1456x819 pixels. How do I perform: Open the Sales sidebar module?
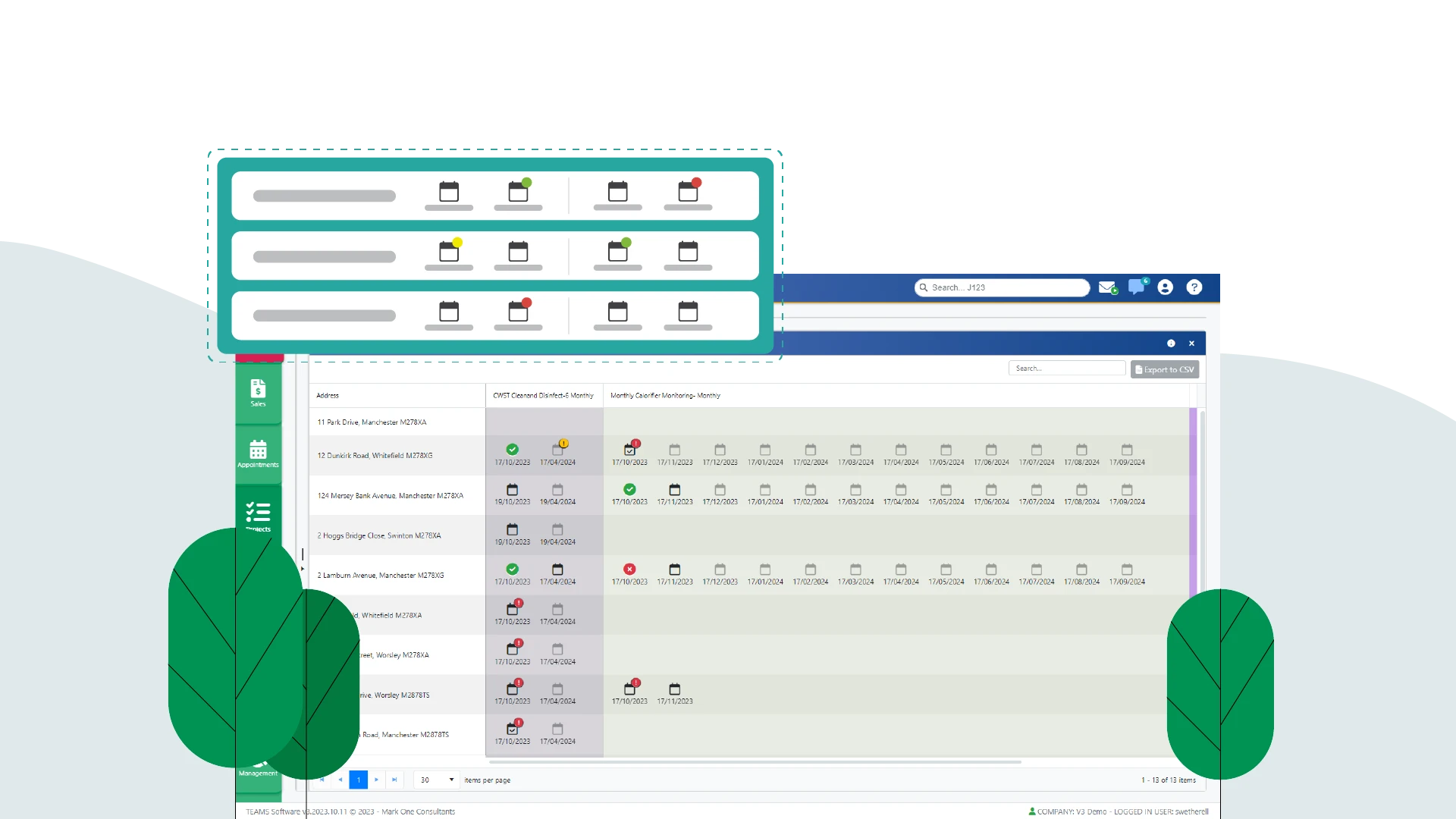[x=258, y=393]
